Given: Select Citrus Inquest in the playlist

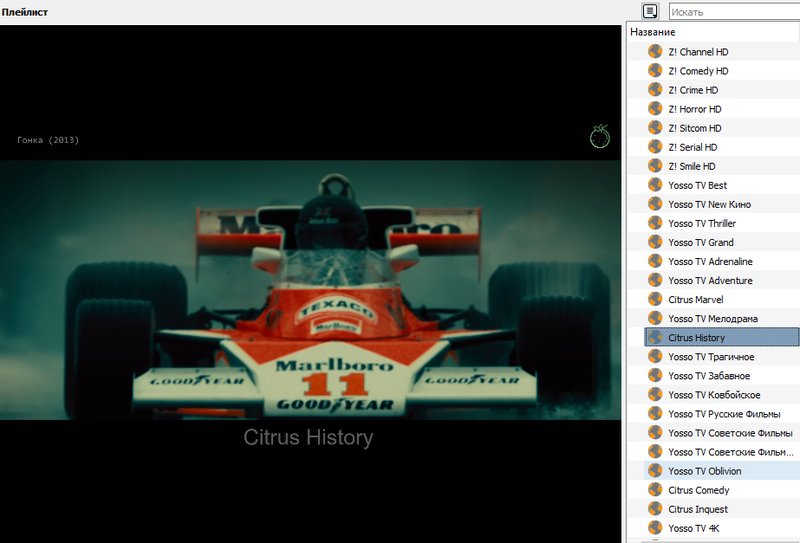Looking at the screenshot, I should pos(697,509).
